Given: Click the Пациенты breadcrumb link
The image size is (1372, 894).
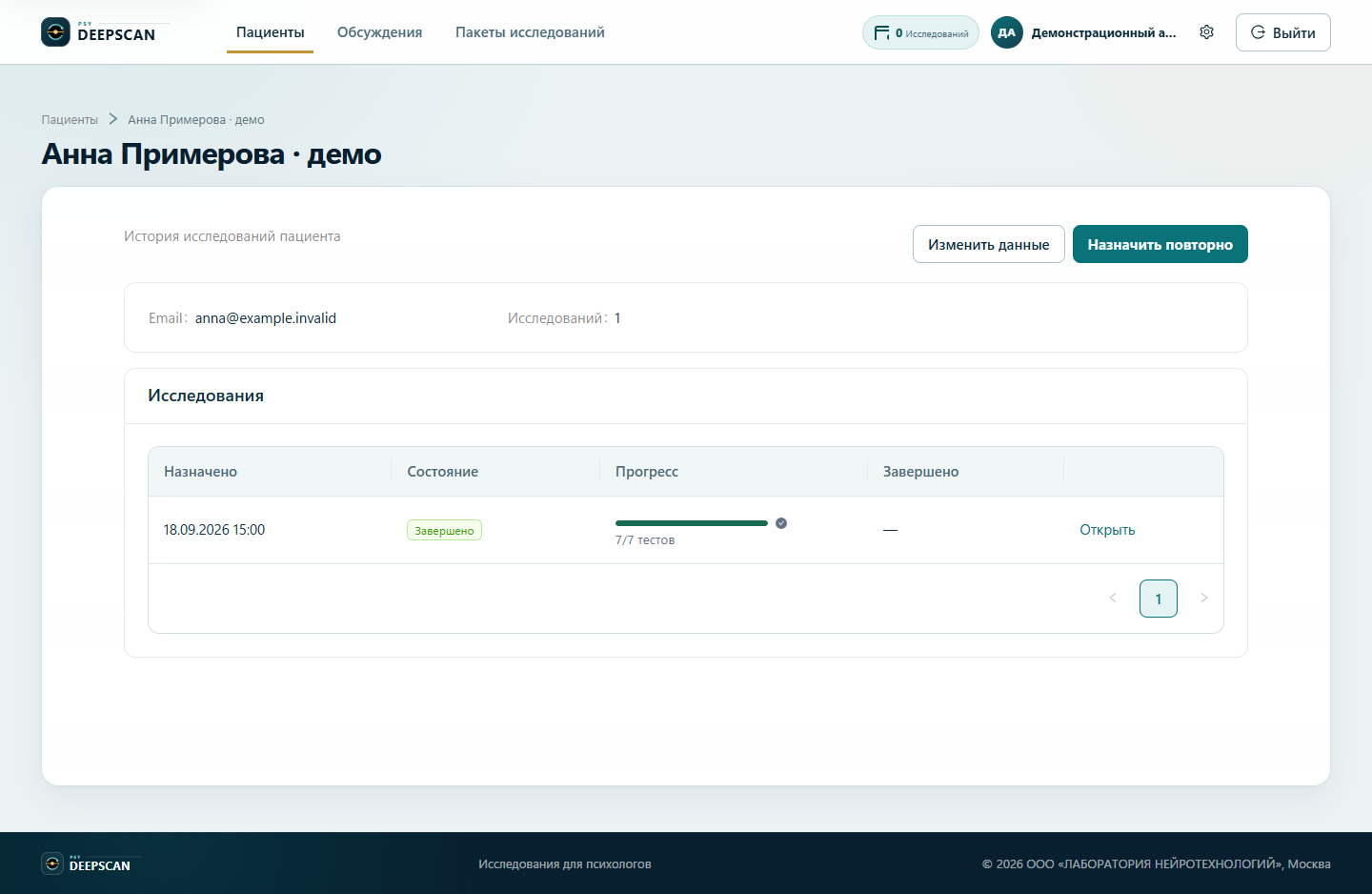Looking at the screenshot, I should 70,119.
